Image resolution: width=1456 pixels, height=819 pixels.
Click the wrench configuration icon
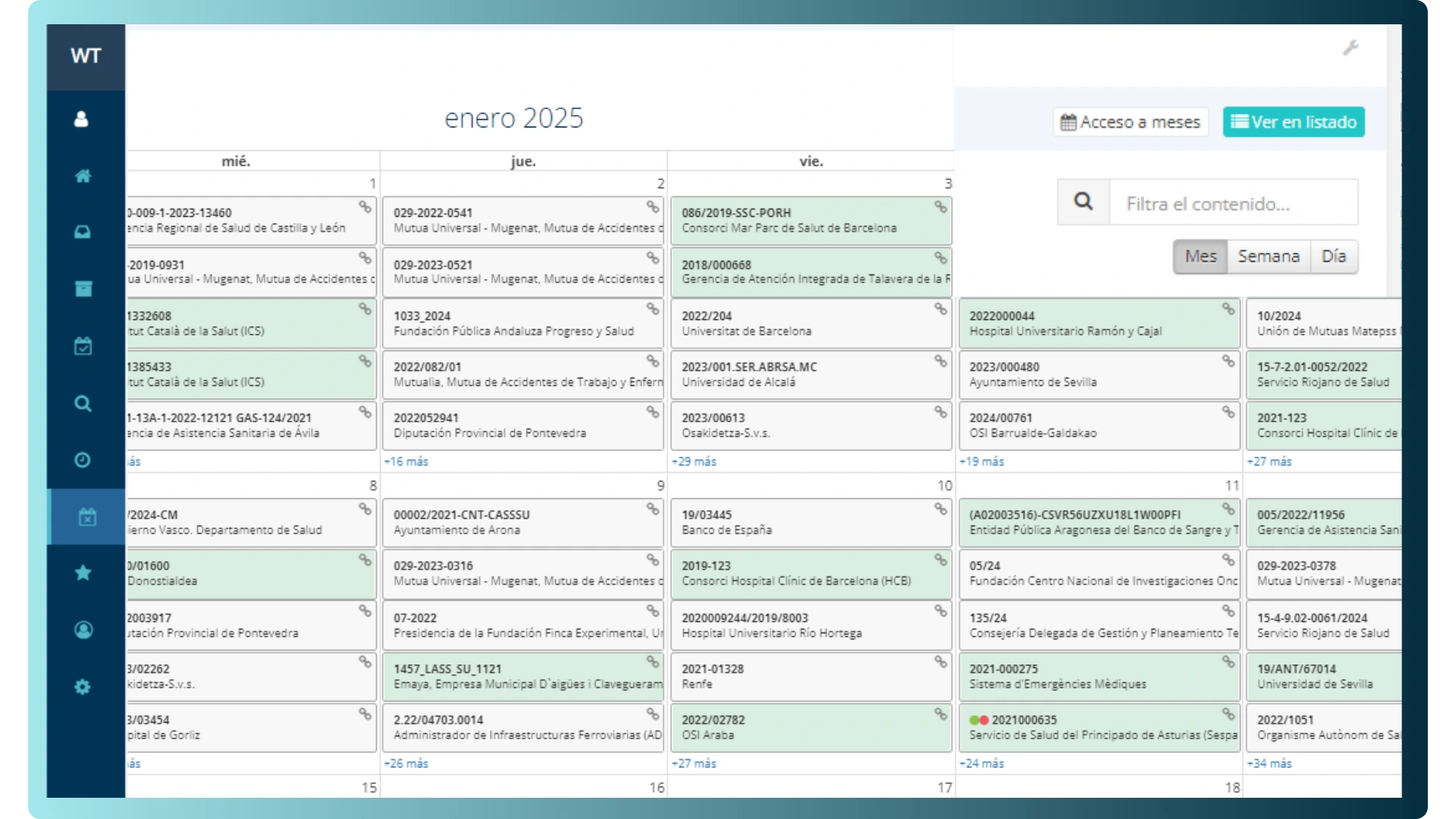[x=1351, y=48]
